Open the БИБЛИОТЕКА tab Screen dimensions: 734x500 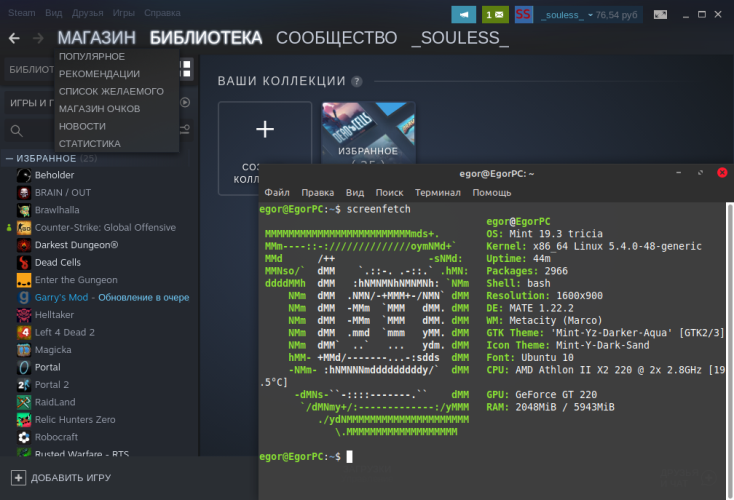click(x=206, y=38)
